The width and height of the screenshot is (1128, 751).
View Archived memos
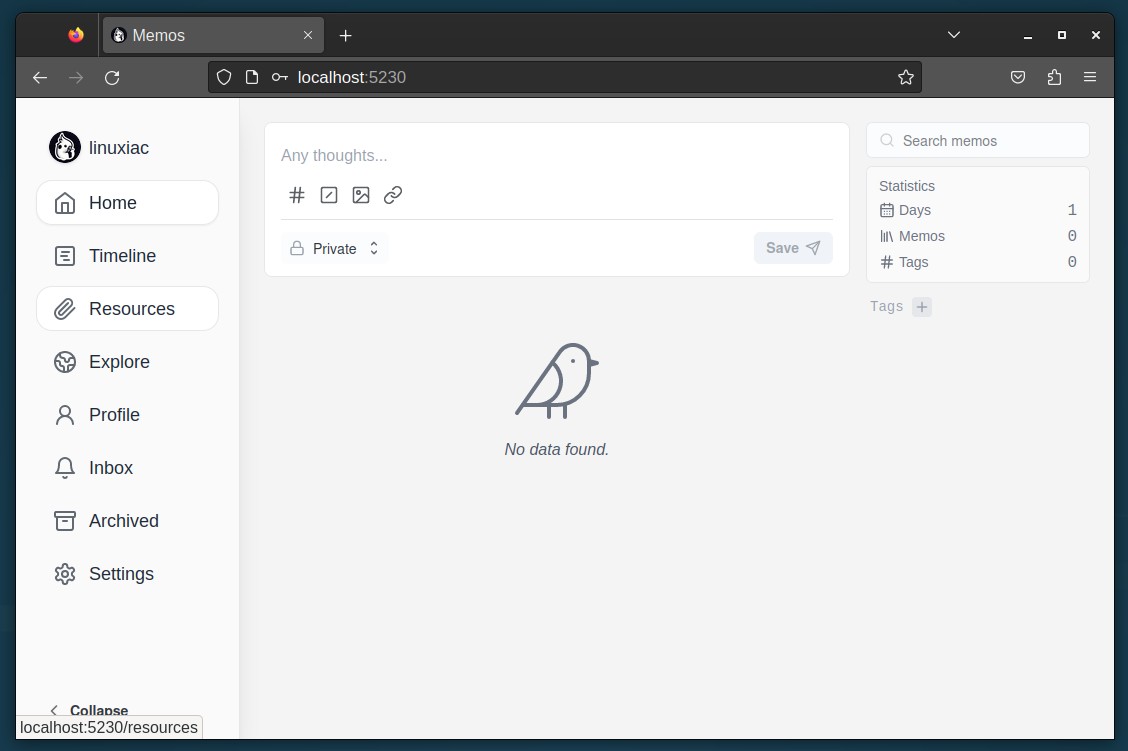pyautogui.click(x=127, y=521)
